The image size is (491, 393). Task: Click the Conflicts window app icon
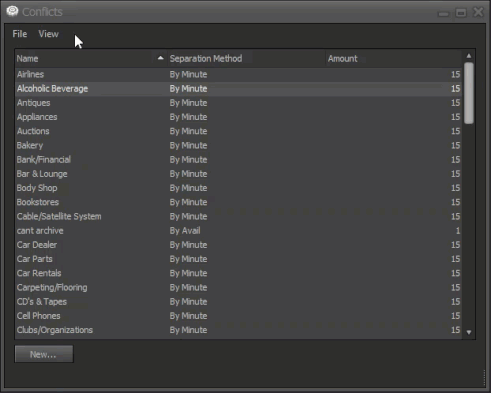click(x=12, y=11)
